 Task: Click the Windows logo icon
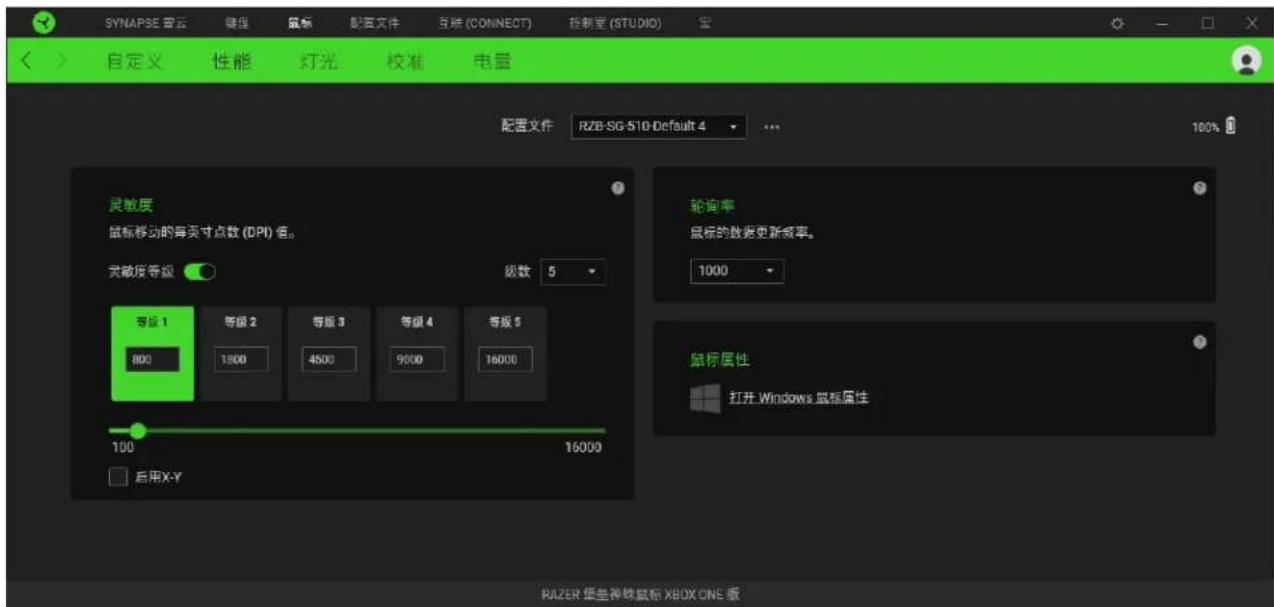[705, 398]
